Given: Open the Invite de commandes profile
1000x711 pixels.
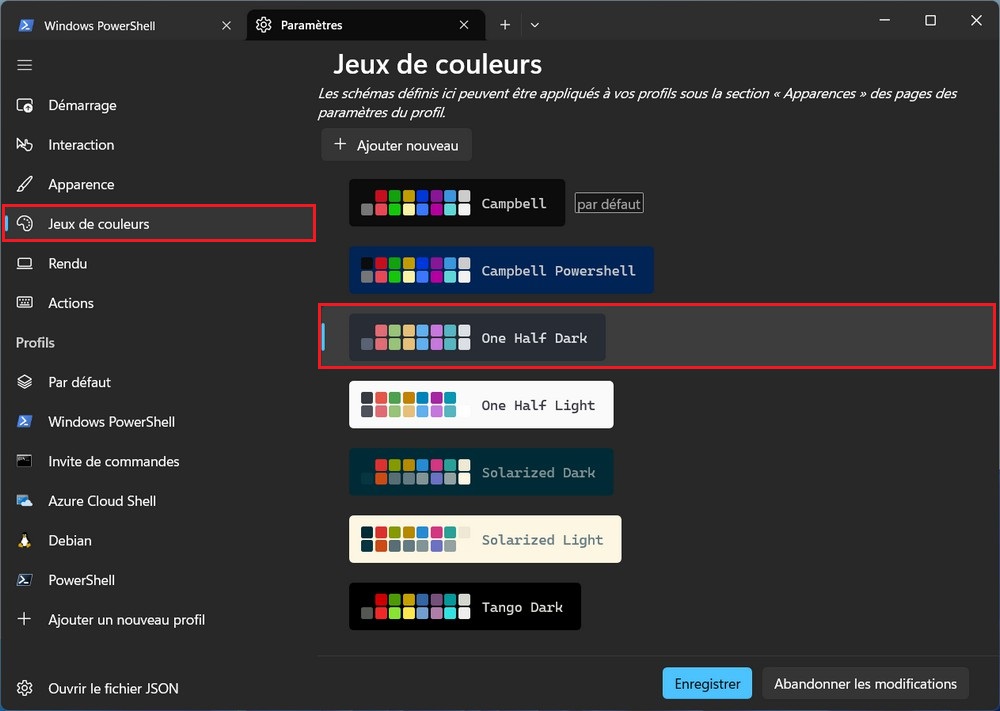Looking at the screenshot, I should [159, 461].
